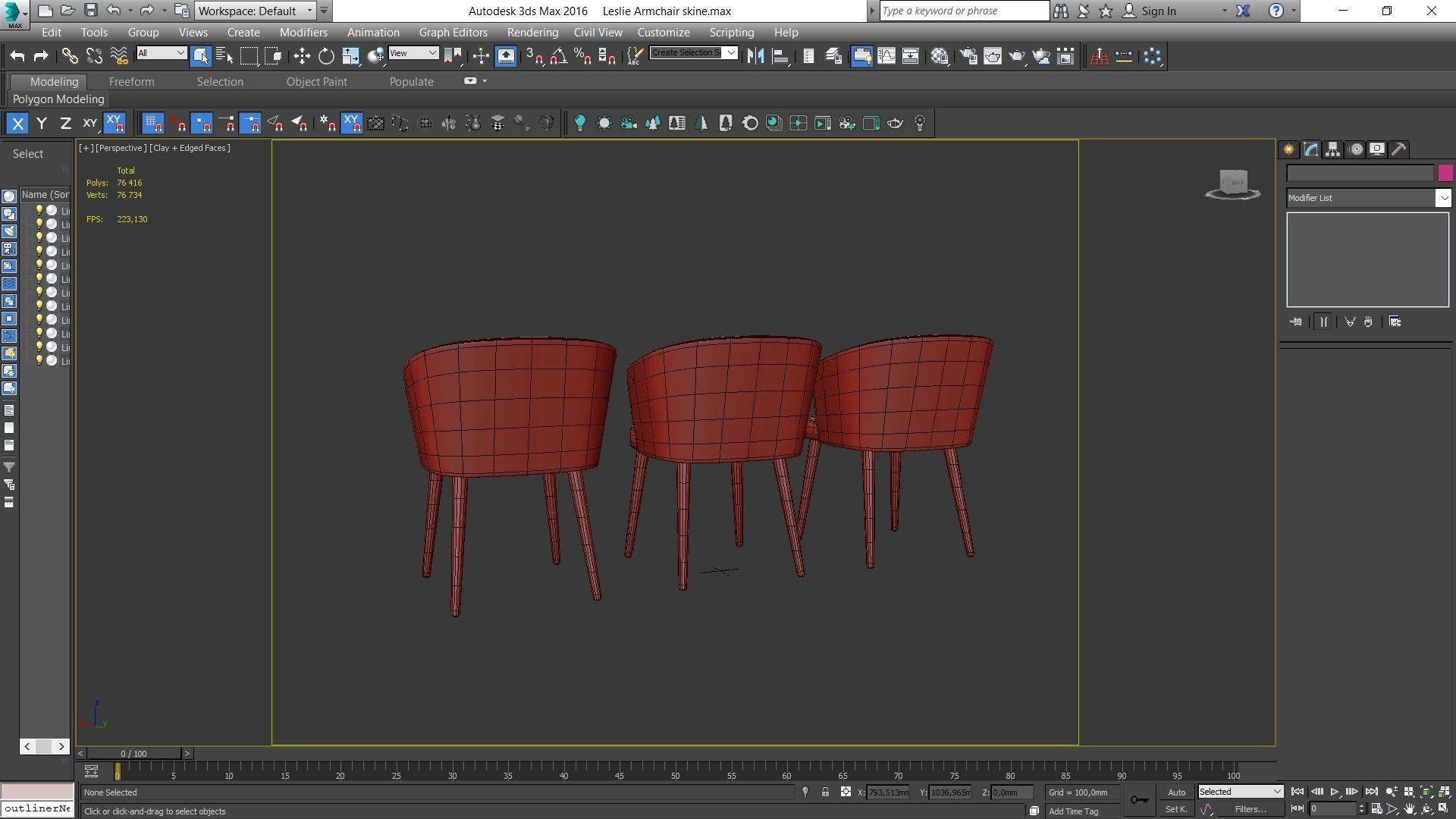Click the Filters... button
The width and height of the screenshot is (1456, 819).
[1250, 809]
